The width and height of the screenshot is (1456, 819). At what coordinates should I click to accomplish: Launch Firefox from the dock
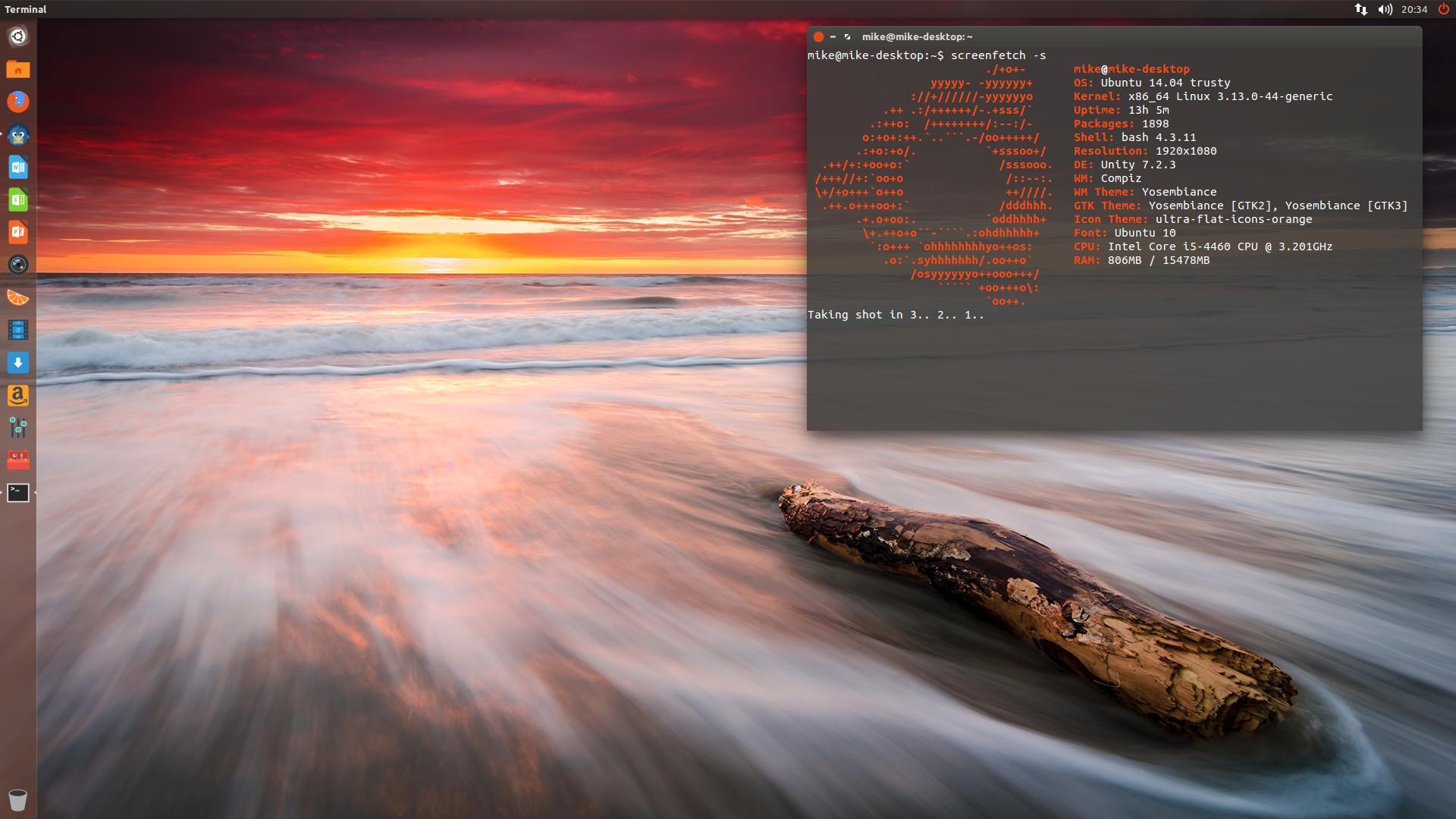click(18, 102)
